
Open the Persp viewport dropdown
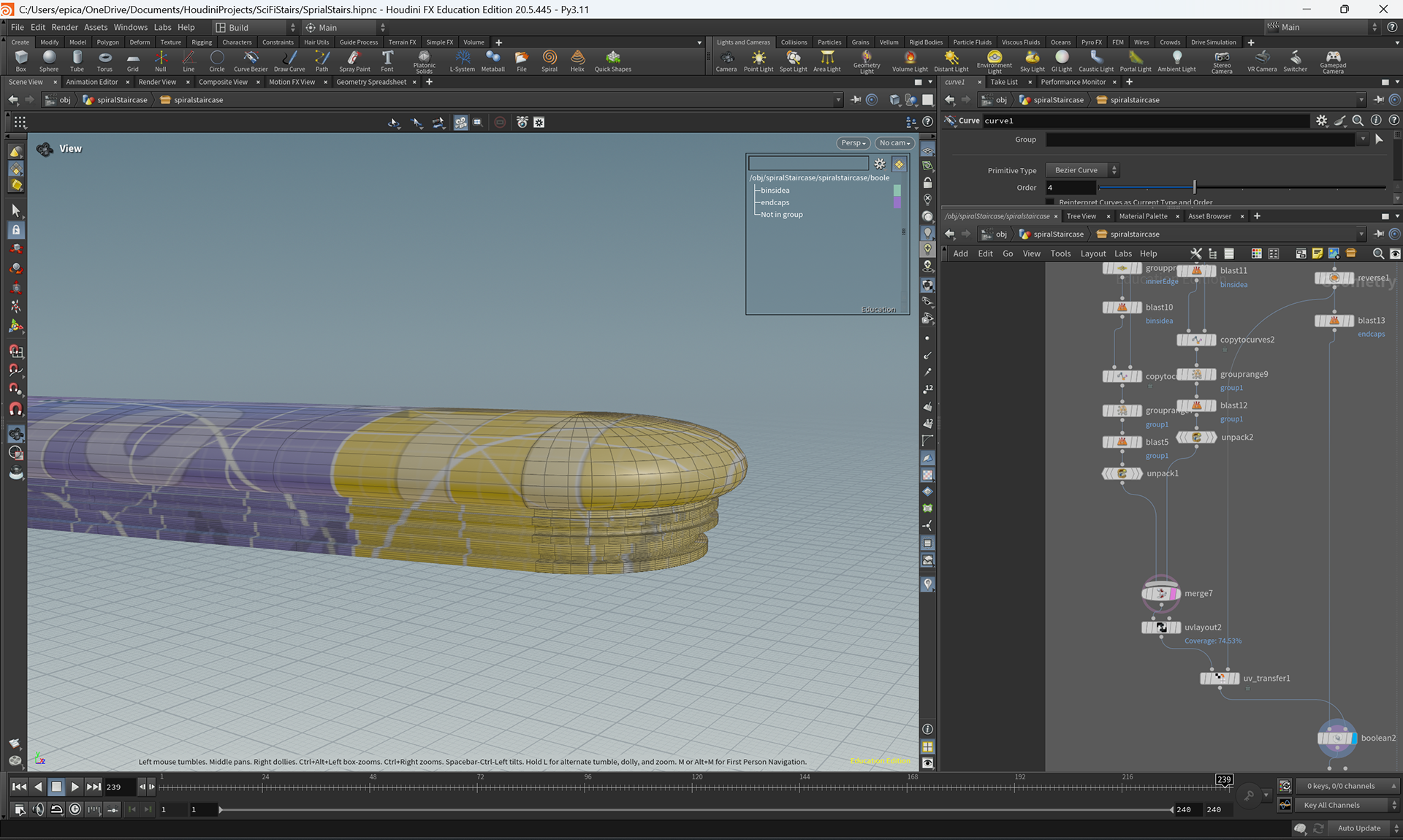[x=853, y=143]
